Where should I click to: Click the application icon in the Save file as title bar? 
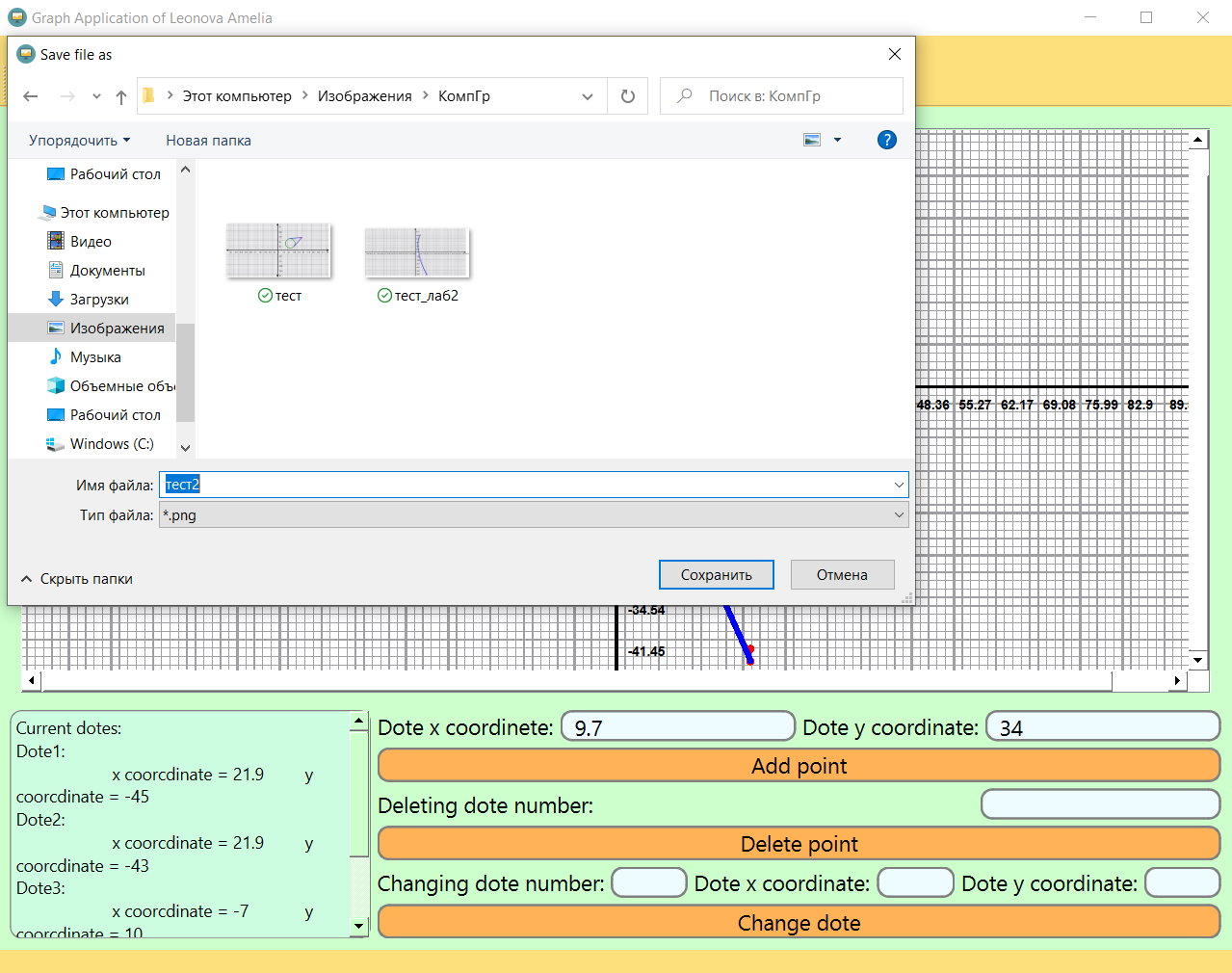pos(25,54)
